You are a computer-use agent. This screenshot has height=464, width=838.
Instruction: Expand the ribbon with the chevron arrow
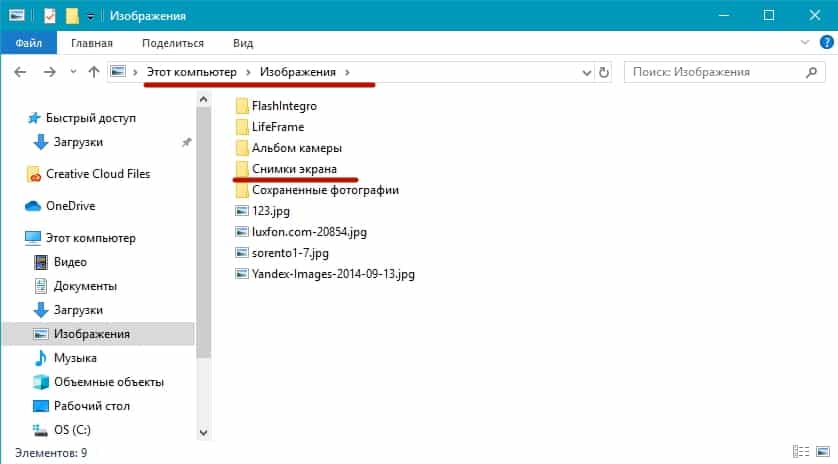pos(805,43)
